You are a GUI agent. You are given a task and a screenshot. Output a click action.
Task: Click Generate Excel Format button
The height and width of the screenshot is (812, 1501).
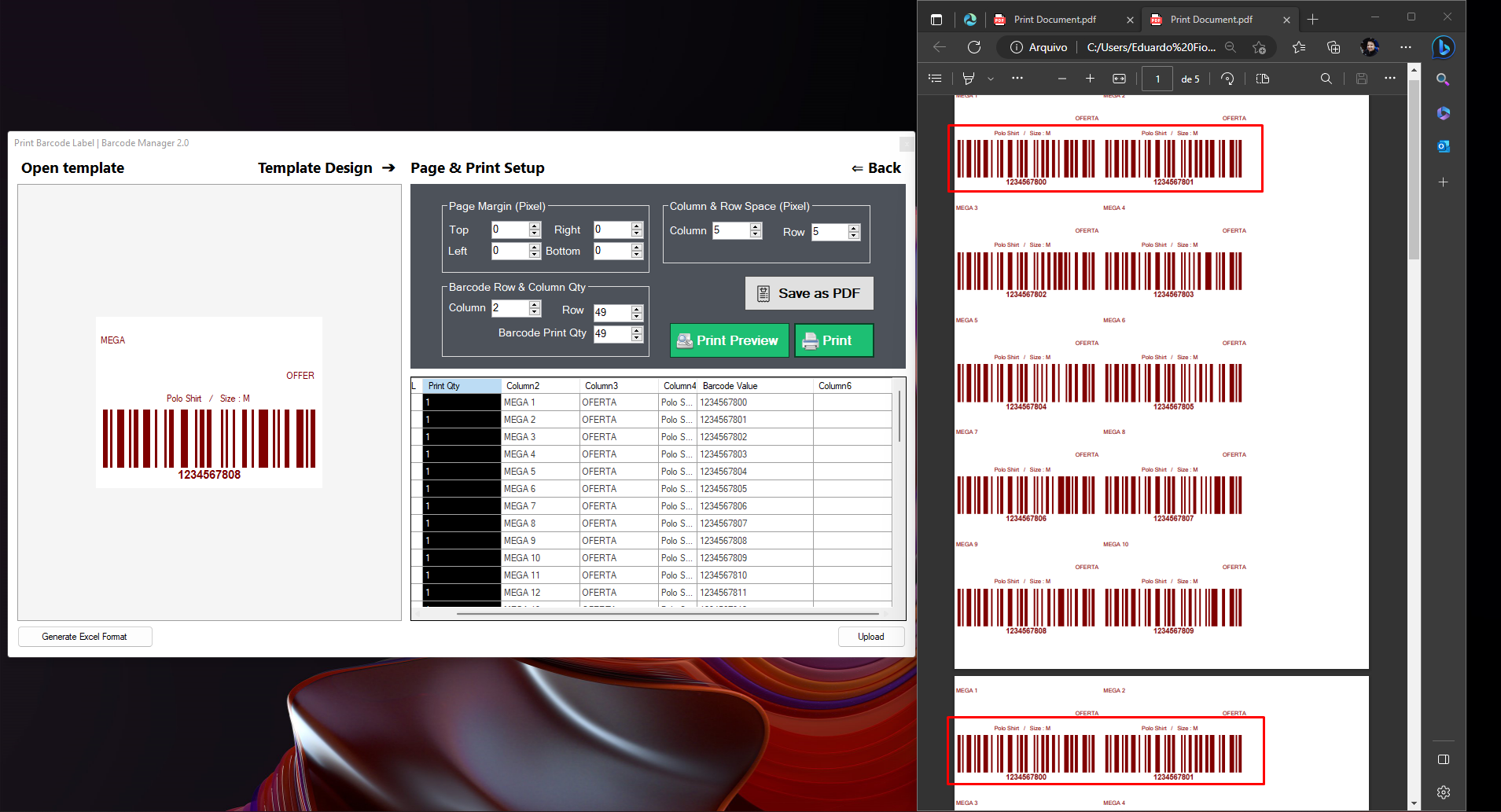85,637
